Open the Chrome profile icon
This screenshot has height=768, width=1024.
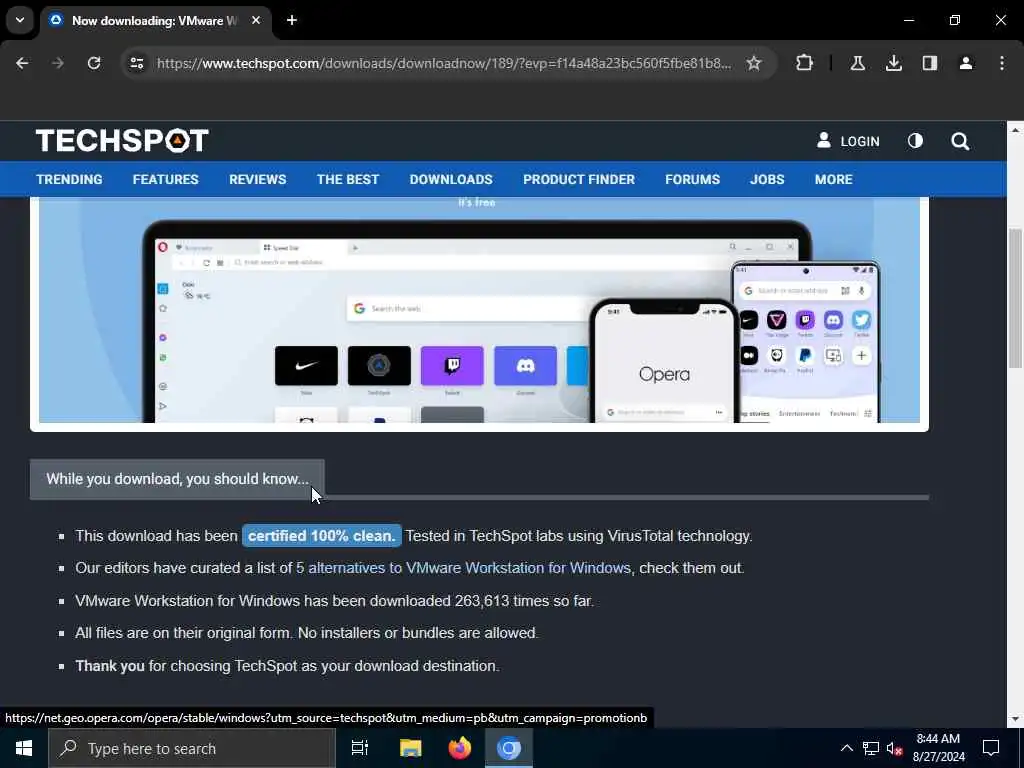tap(966, 63)
